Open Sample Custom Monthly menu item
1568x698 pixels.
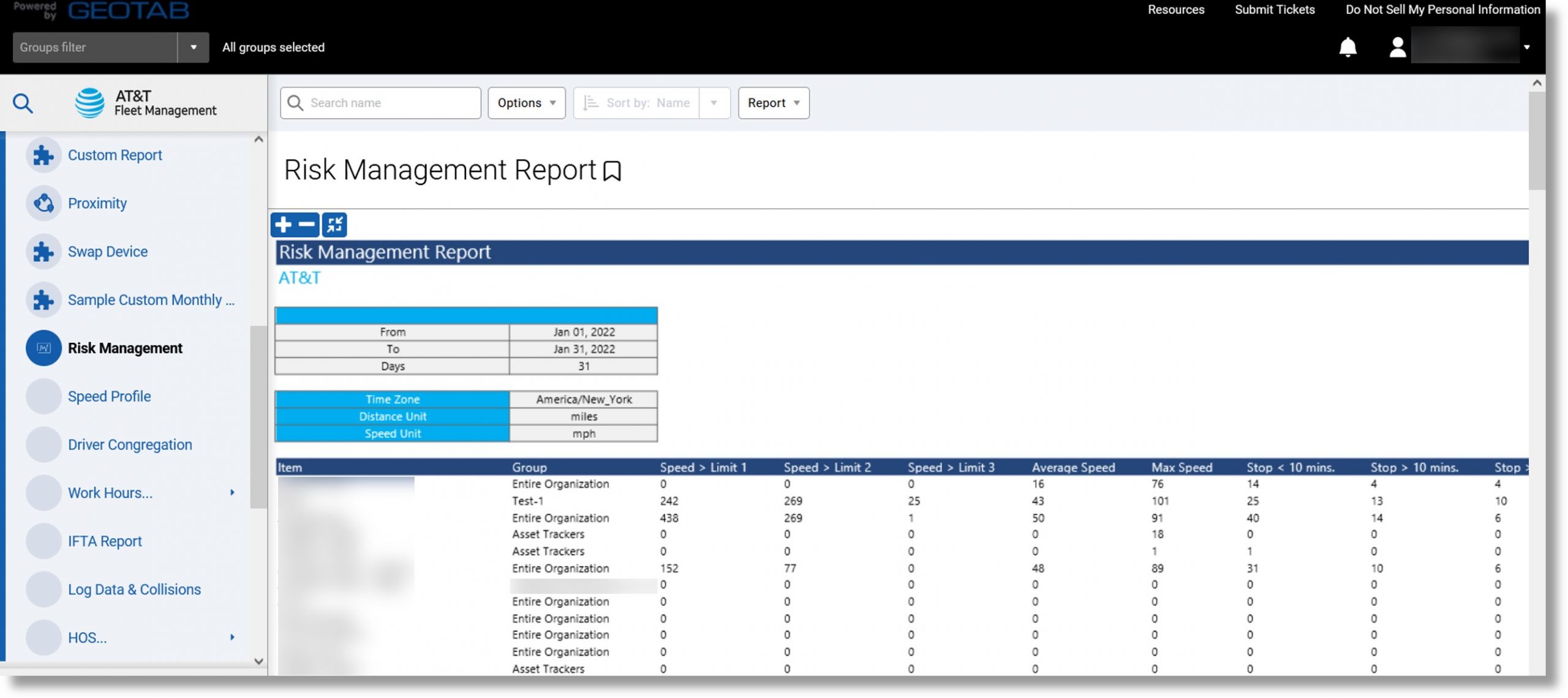[151, 300]
